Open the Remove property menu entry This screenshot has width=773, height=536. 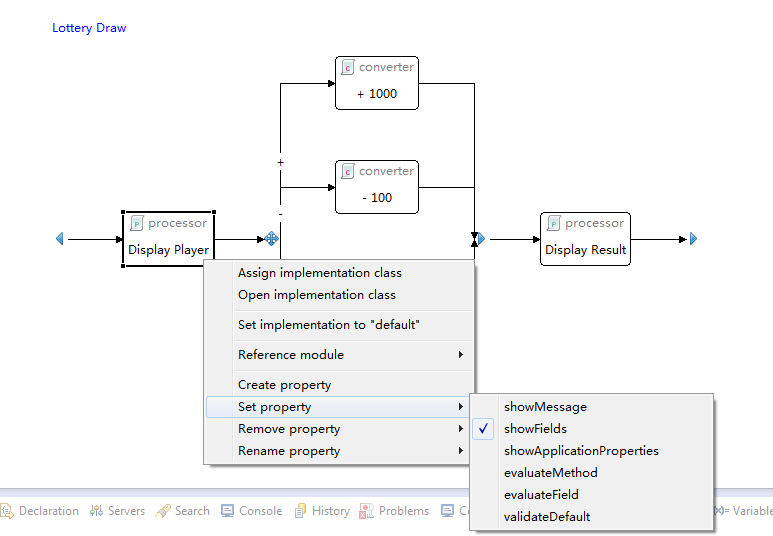(x=339, y=429)
